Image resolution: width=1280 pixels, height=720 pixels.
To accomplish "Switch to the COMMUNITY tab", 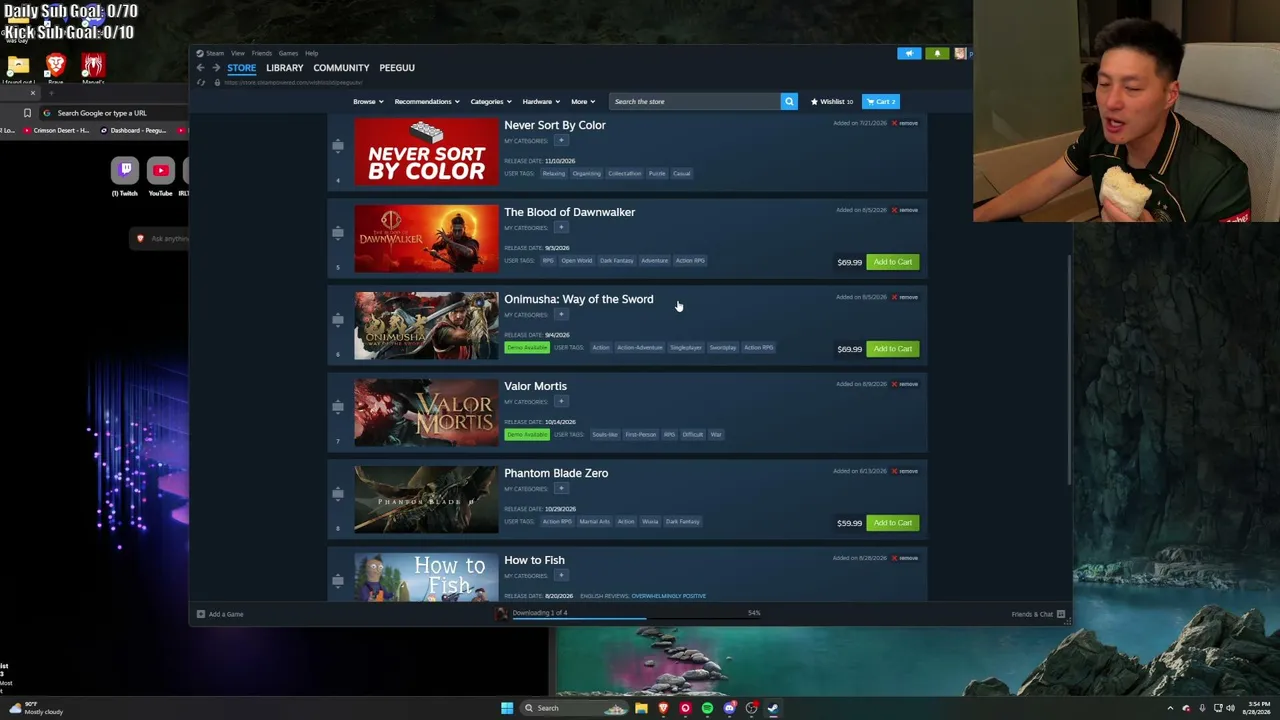I will [x=341, y=68].
